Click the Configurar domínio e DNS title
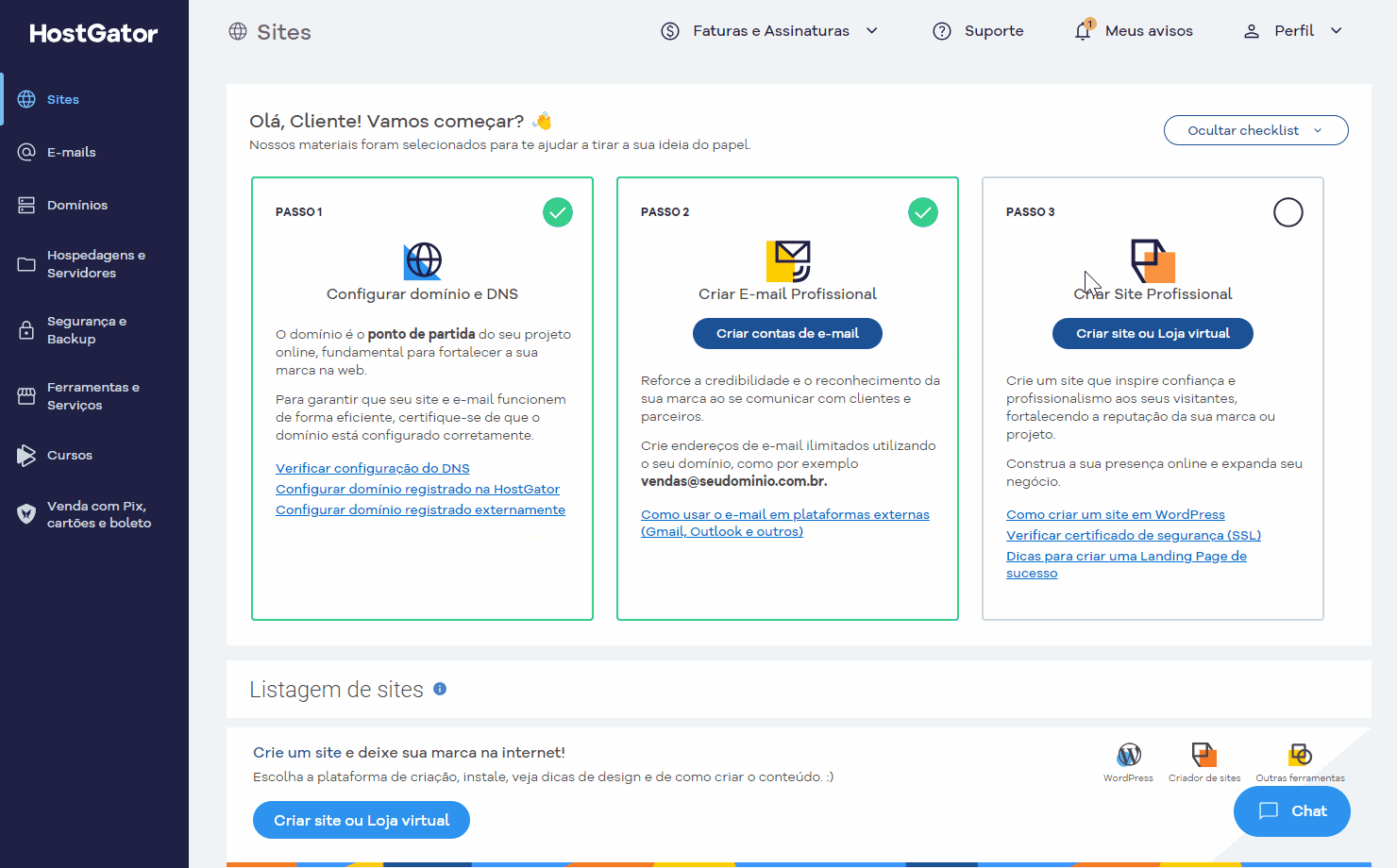1397x868 pixels. [422, 294]
